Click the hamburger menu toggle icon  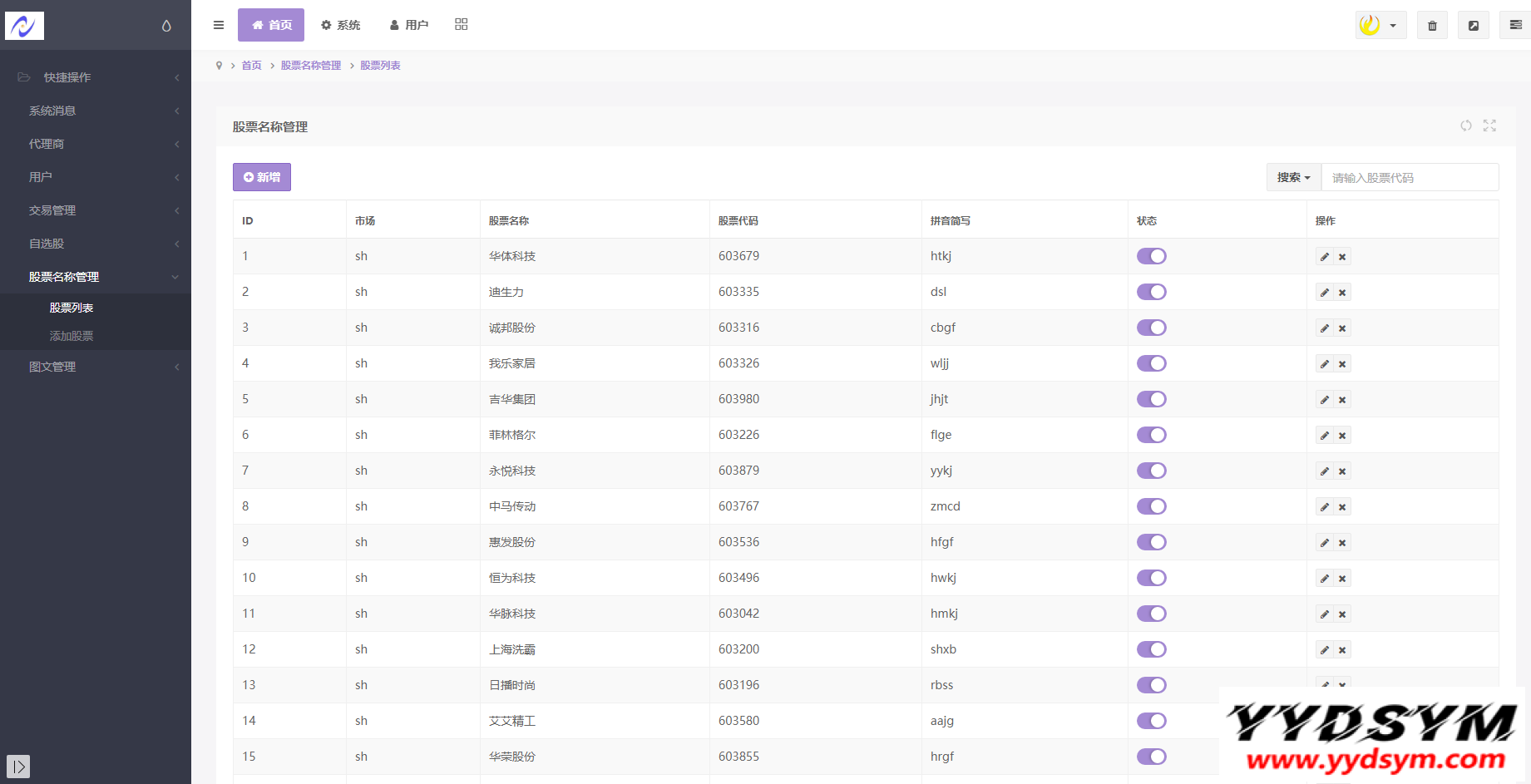tap(219, 25)
